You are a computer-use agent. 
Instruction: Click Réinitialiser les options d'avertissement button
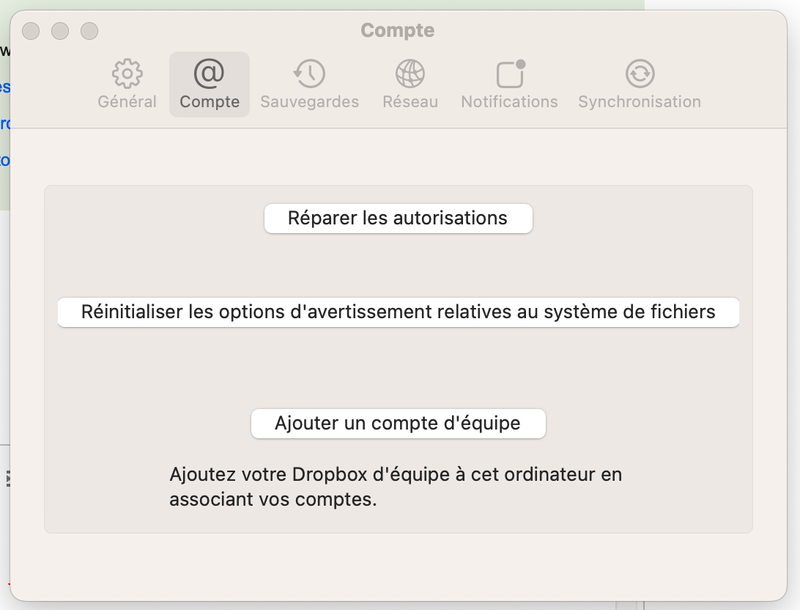click(x=398, y=312)
